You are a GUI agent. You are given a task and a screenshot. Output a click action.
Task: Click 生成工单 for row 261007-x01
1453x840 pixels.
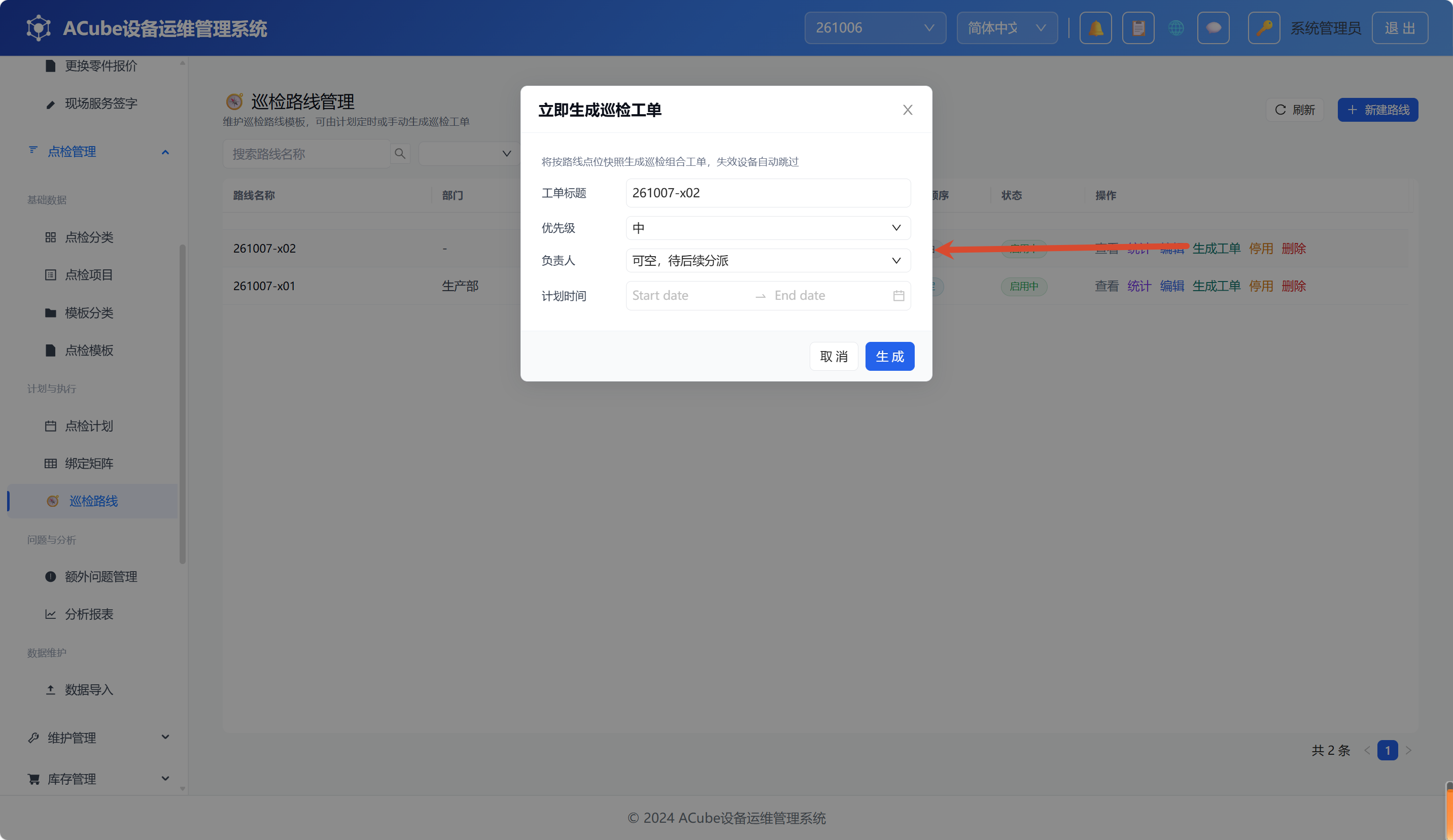1216,286
